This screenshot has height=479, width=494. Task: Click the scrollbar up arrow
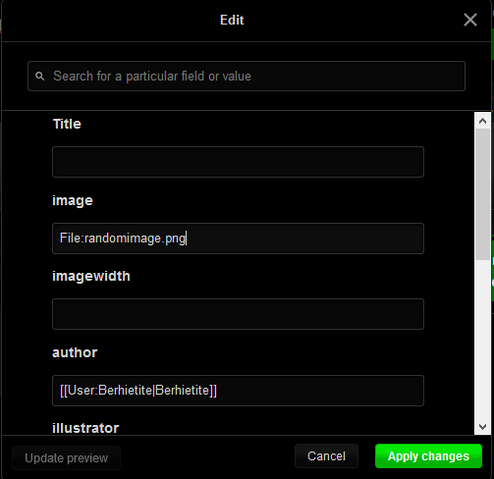click(x=482, y=121)
